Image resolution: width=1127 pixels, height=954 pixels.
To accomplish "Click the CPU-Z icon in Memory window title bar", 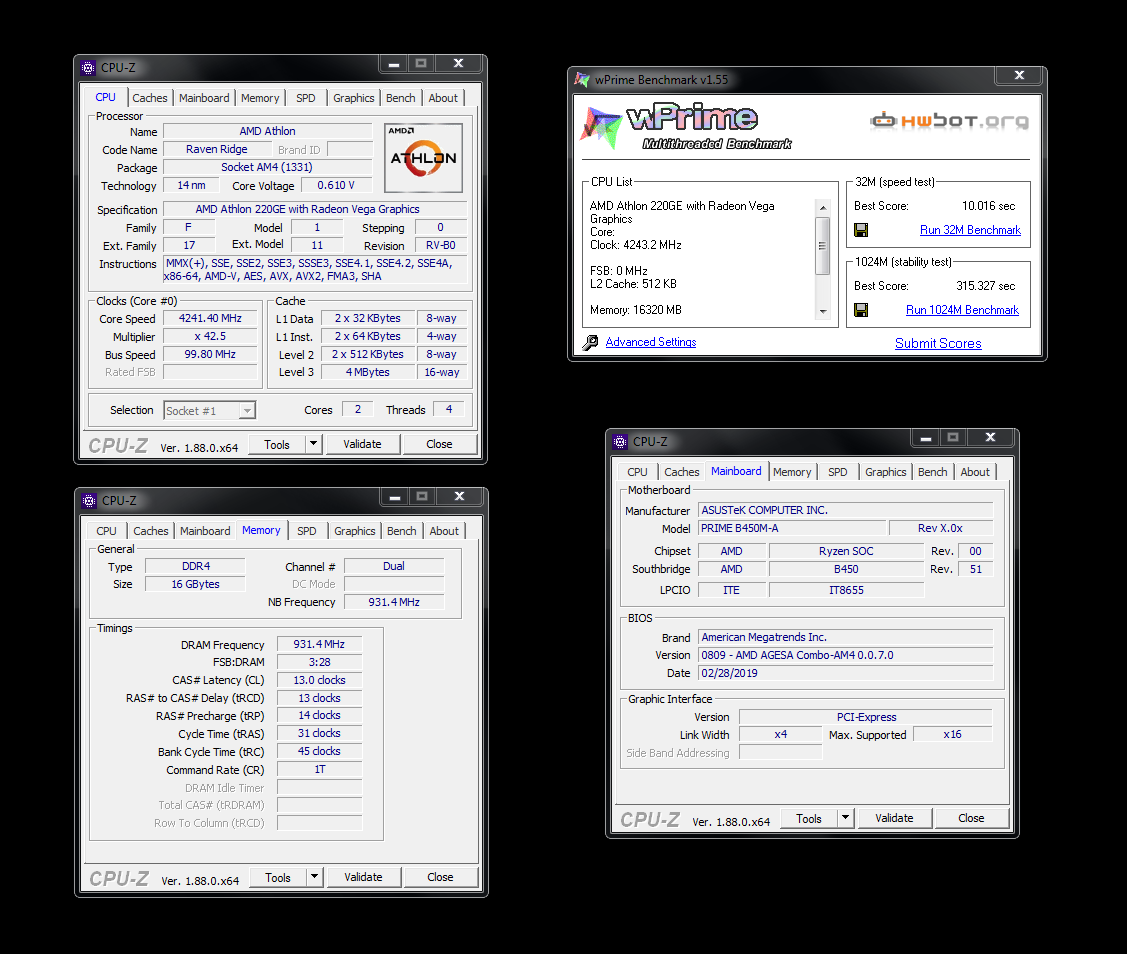I will coord(89,500).
